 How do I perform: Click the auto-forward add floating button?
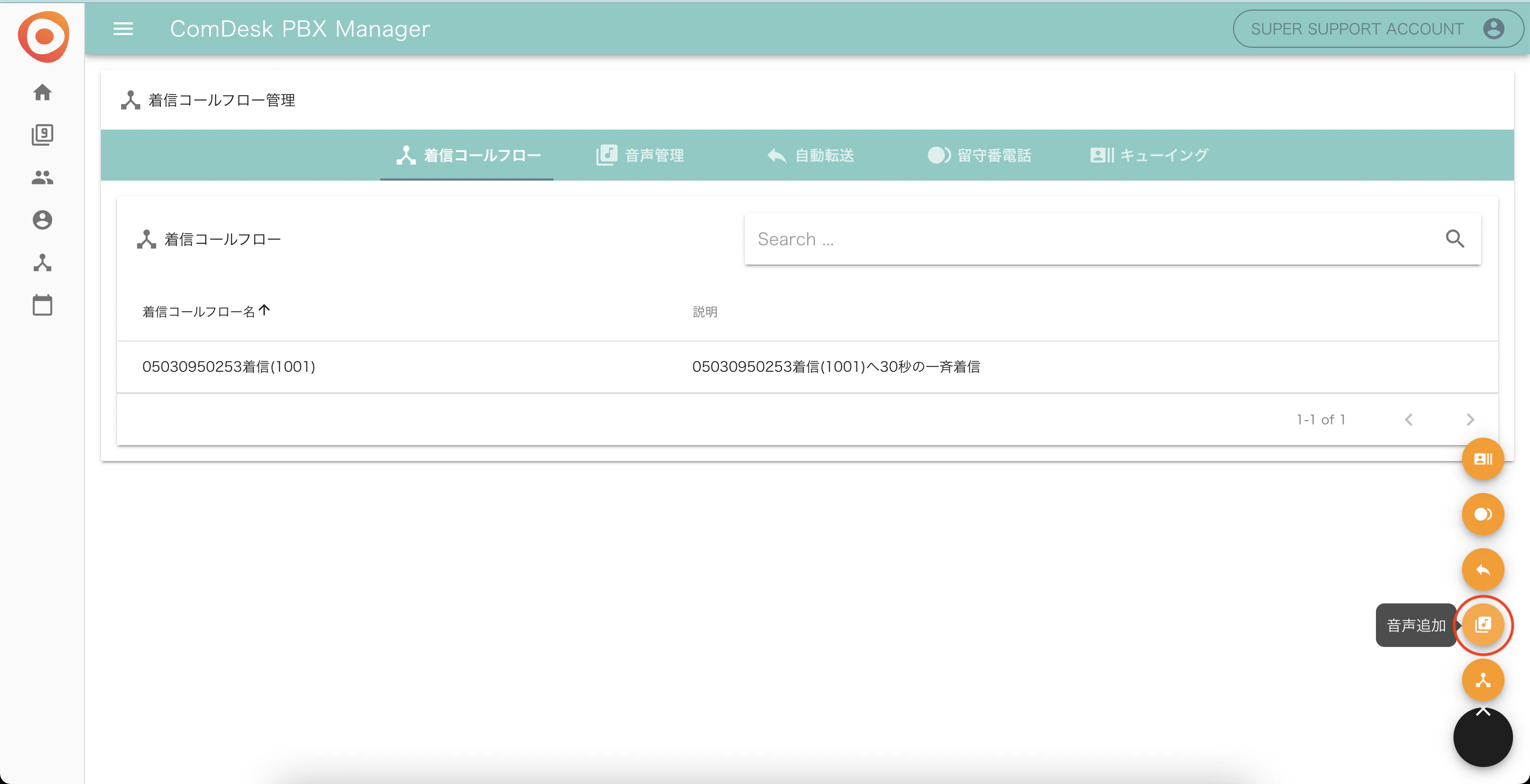point(1483,569)
